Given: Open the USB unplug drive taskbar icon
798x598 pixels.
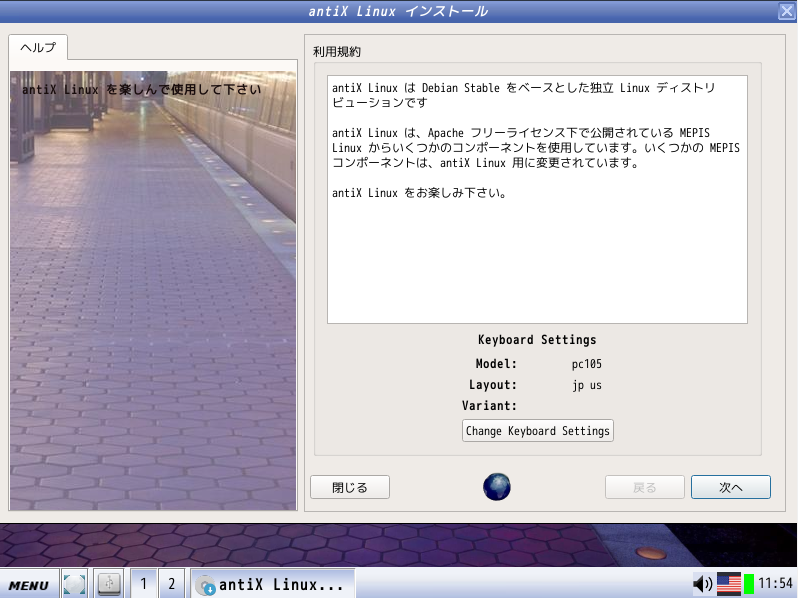Looking at the screenshot, I should [x=108, y=584].
